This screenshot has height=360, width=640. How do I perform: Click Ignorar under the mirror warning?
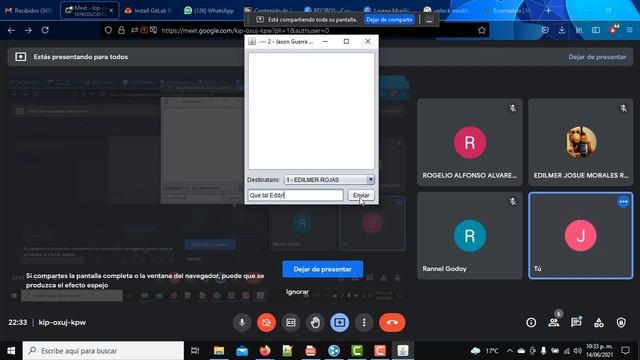[297, 292]
